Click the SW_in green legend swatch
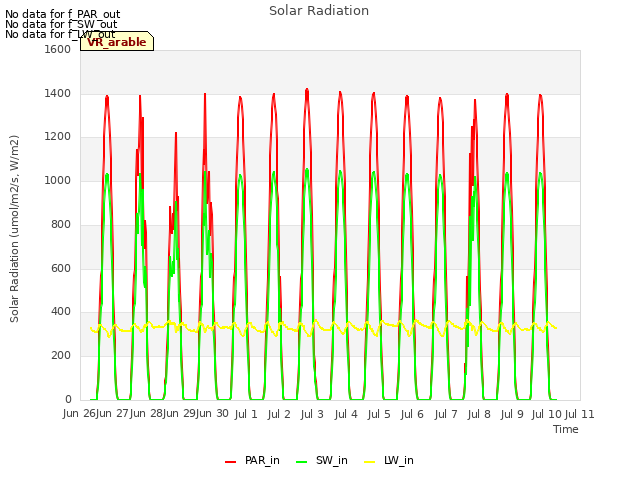Image resolution: width=640 pixels, height=480 pixels. click(x=301, y=462)
